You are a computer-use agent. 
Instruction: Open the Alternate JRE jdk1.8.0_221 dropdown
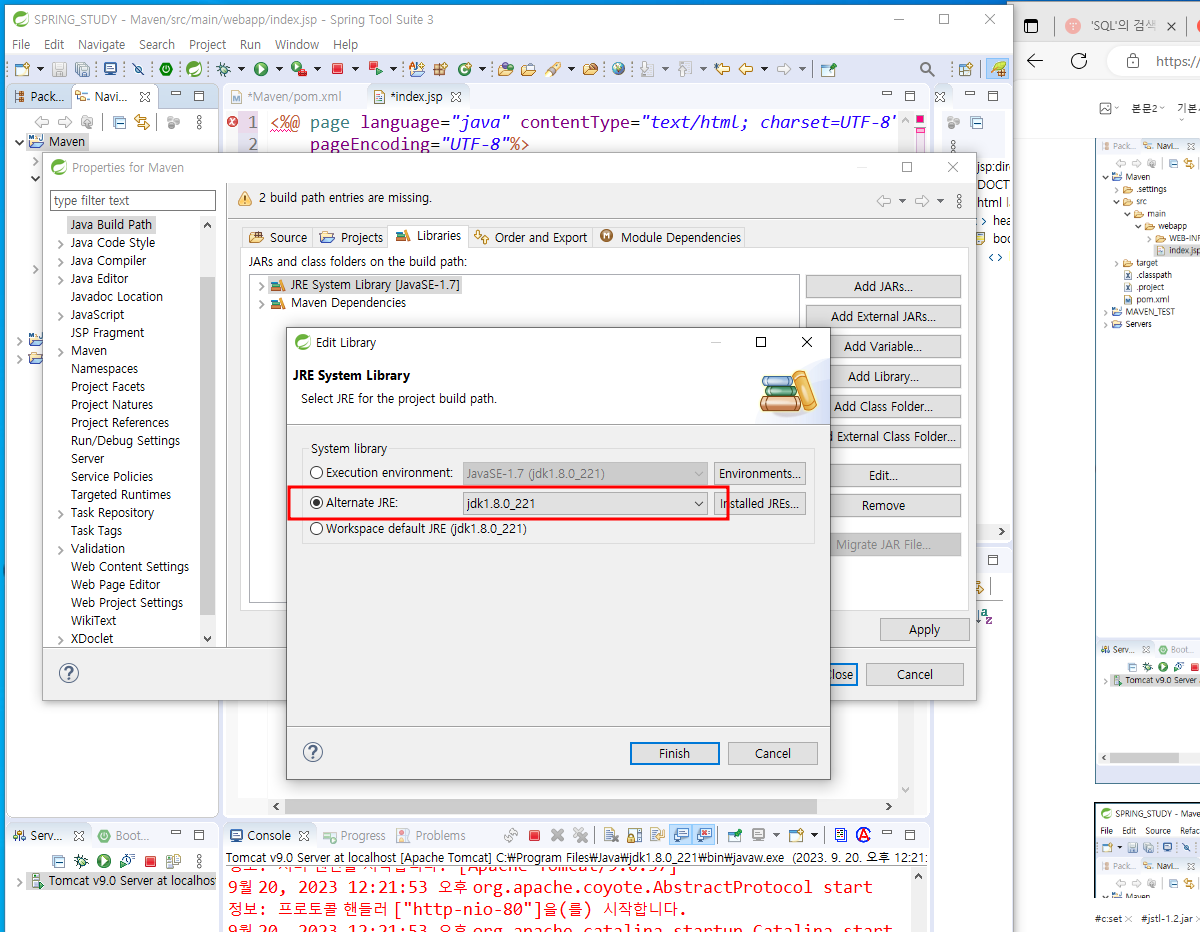tap(586, 503)
